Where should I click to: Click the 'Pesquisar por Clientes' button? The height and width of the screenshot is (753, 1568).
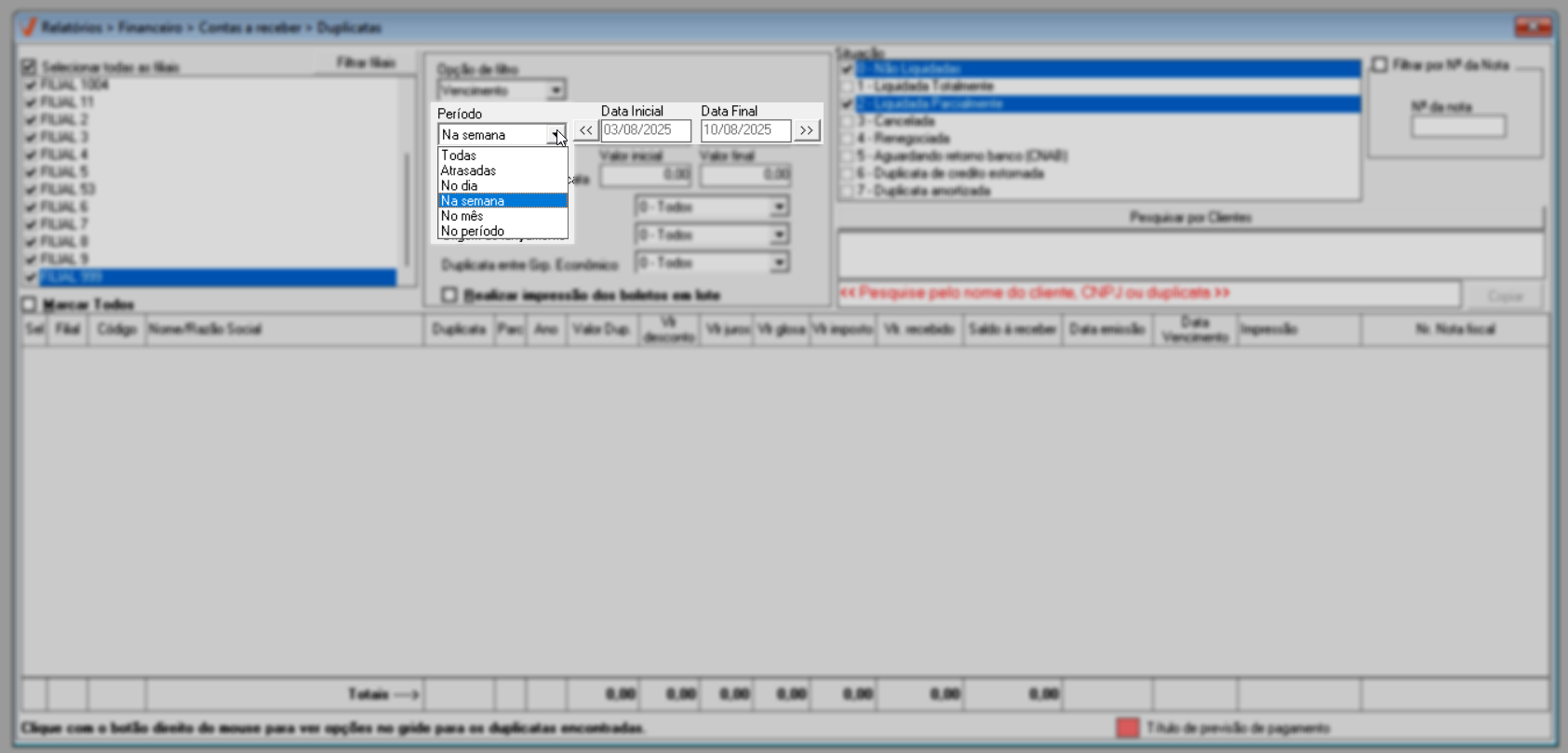(1190, 218)
